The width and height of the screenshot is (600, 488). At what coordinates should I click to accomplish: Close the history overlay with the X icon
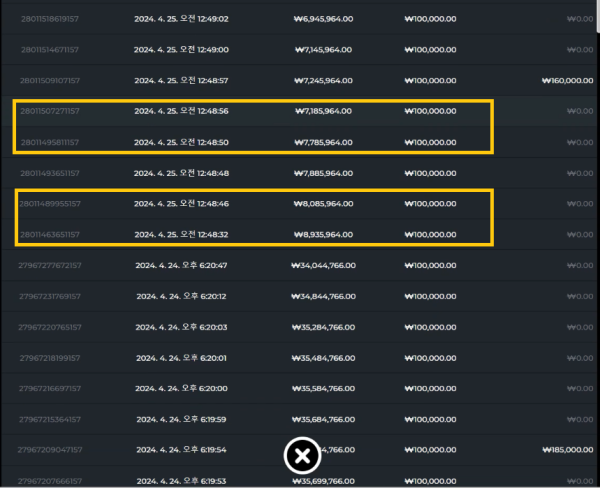[302, 455]
